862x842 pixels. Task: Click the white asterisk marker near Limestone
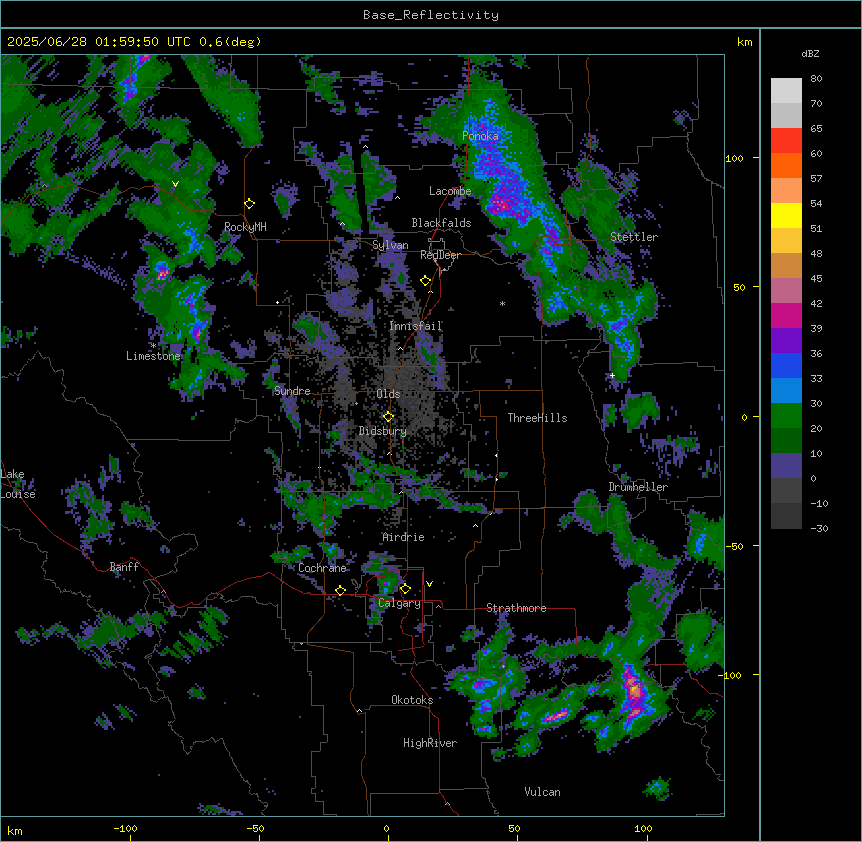[x=153, y=346]
